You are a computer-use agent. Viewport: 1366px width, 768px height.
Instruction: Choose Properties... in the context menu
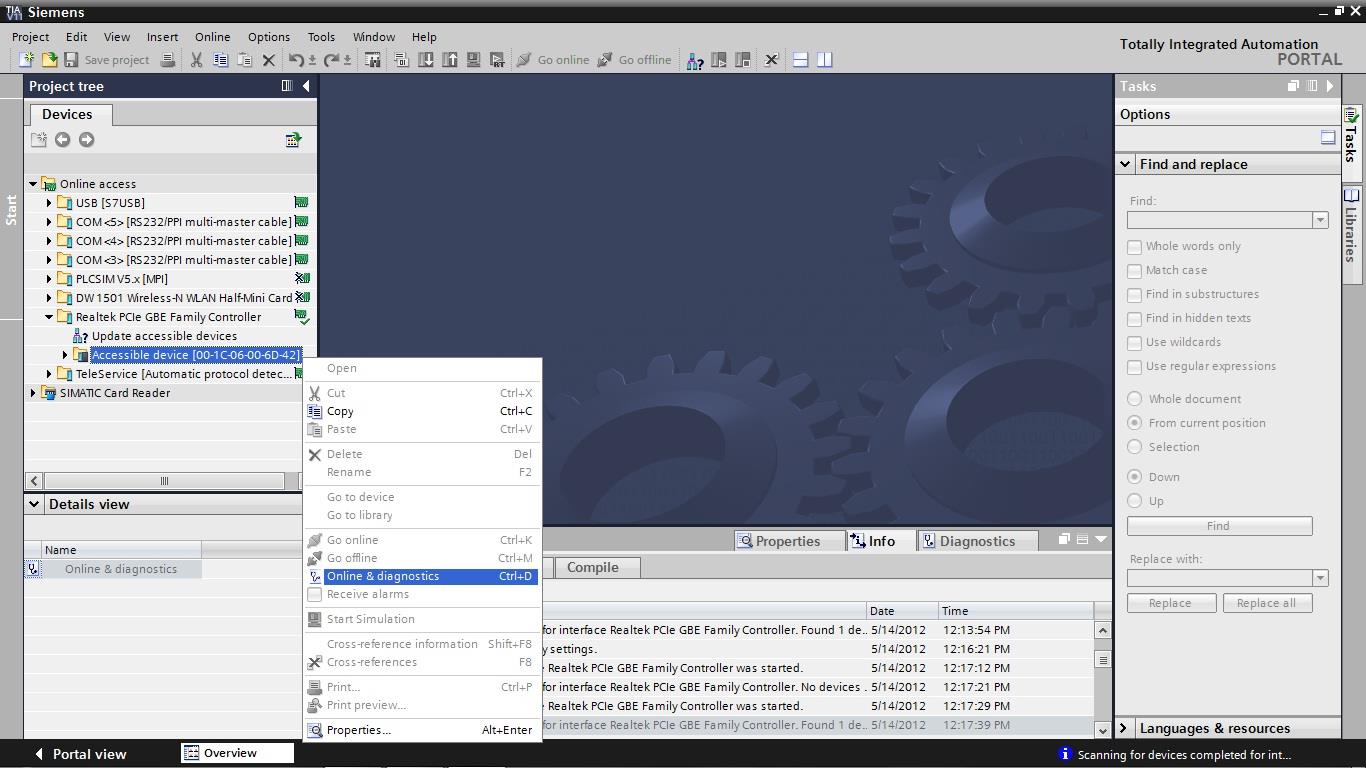[x=422, y=730]
